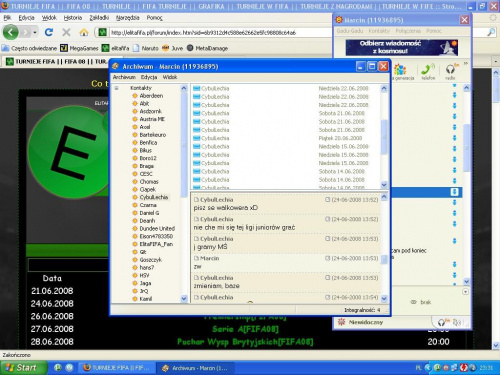Open Firefox Historia menu
Image resolution: width=500 pixels, height=375 pixels.
click(73, 18)
